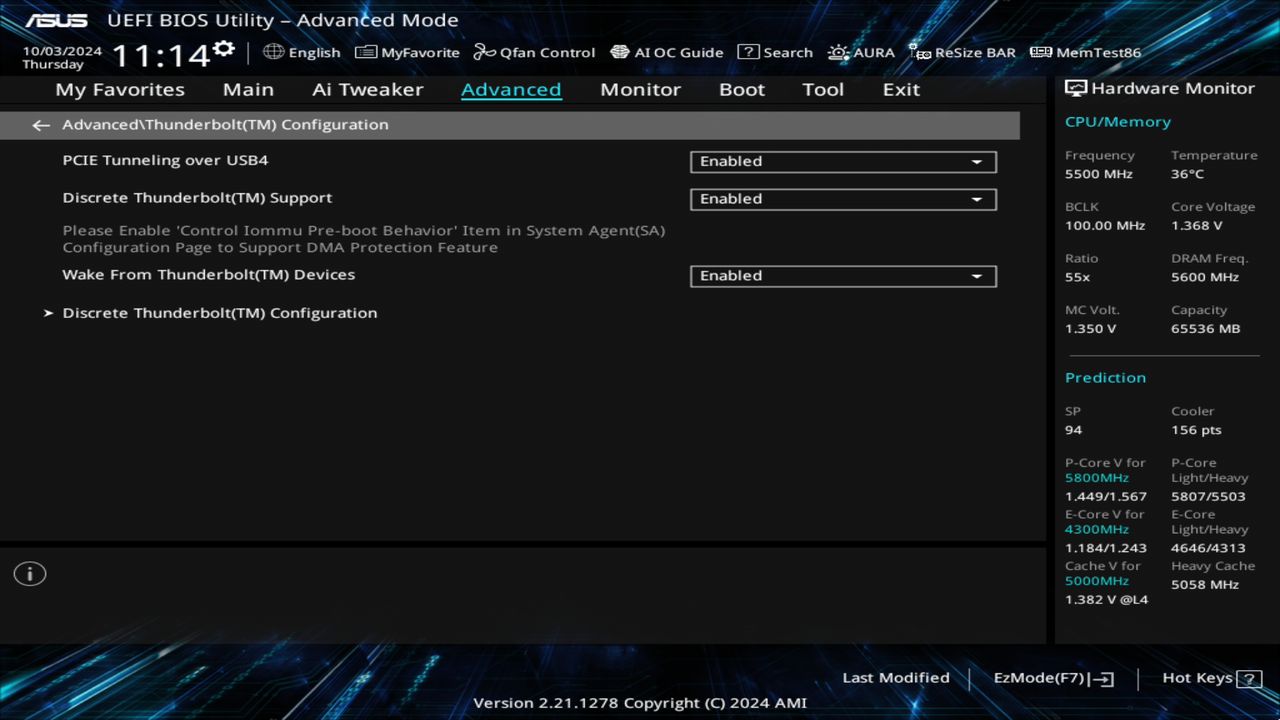
Task: Switch to the Ai Tweaker tab
Action: [367, 89]
